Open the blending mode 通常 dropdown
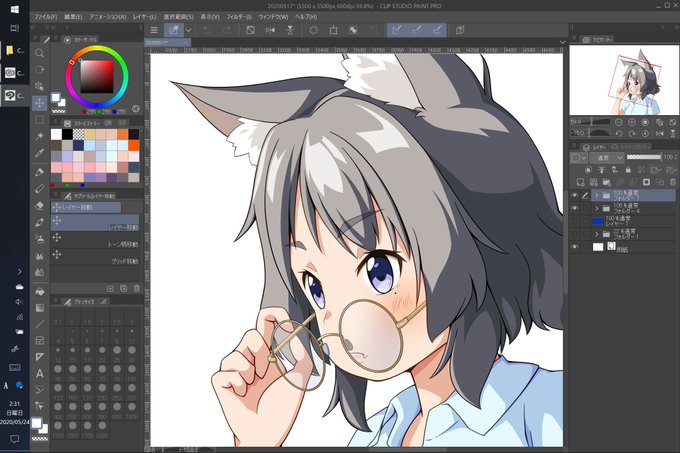The image size is (680, 453). [607, 158]
